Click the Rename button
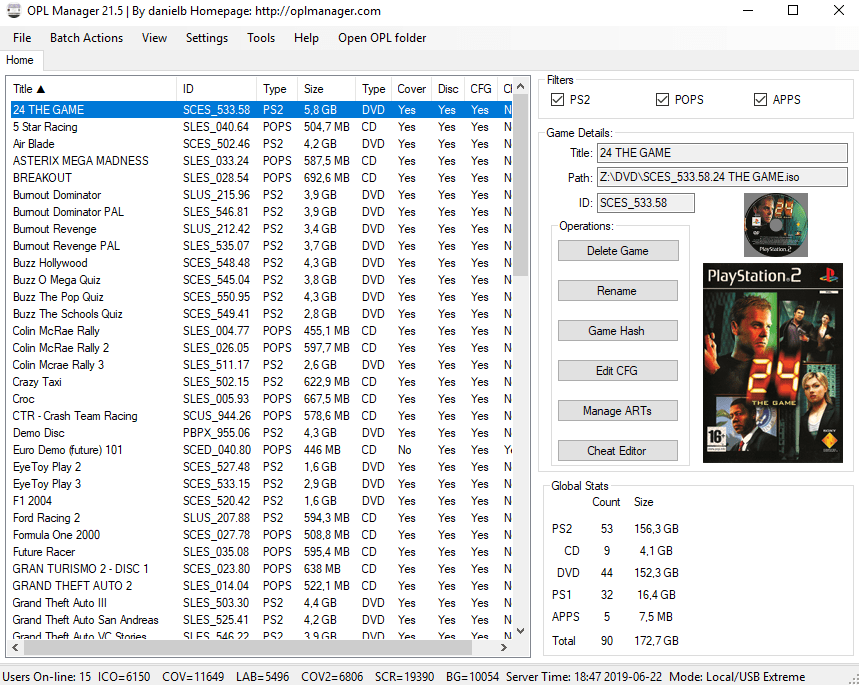 click(618, 290)
